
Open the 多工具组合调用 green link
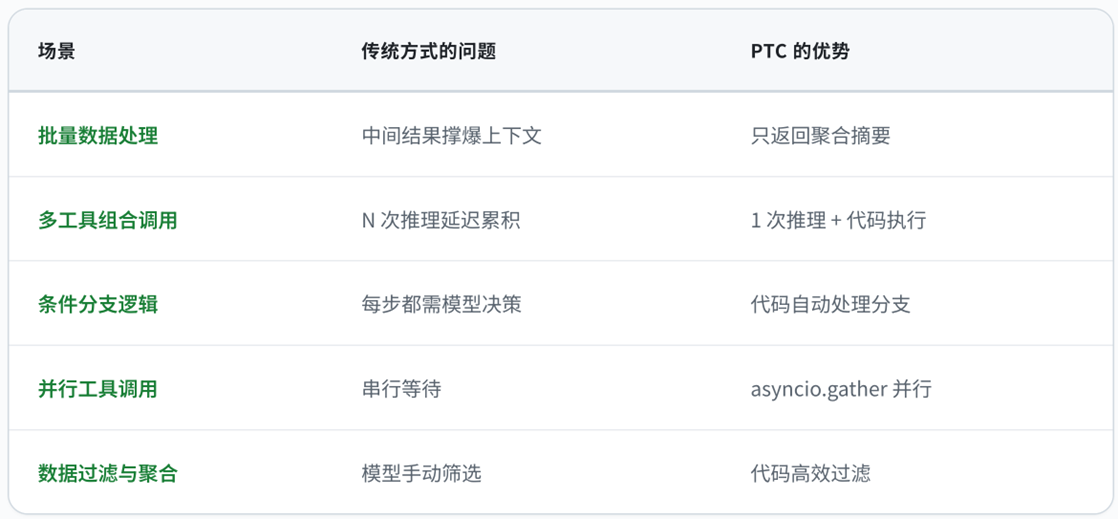click(x=108, y=220)
